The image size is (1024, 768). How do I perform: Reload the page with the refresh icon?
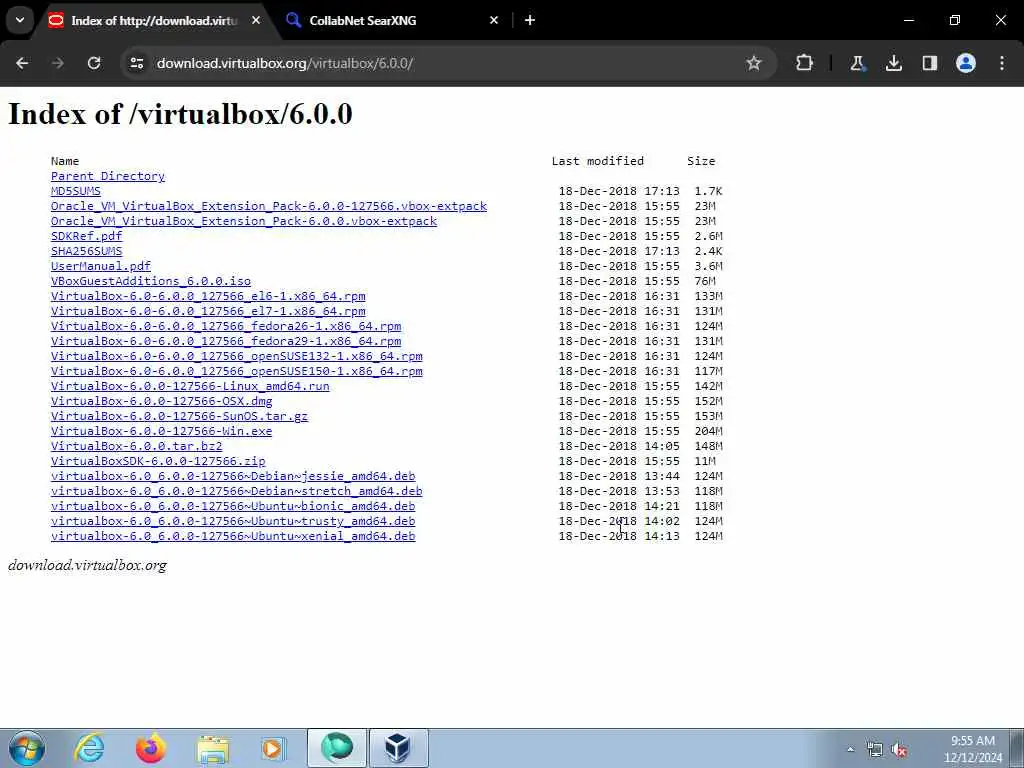tap(94, 63)
